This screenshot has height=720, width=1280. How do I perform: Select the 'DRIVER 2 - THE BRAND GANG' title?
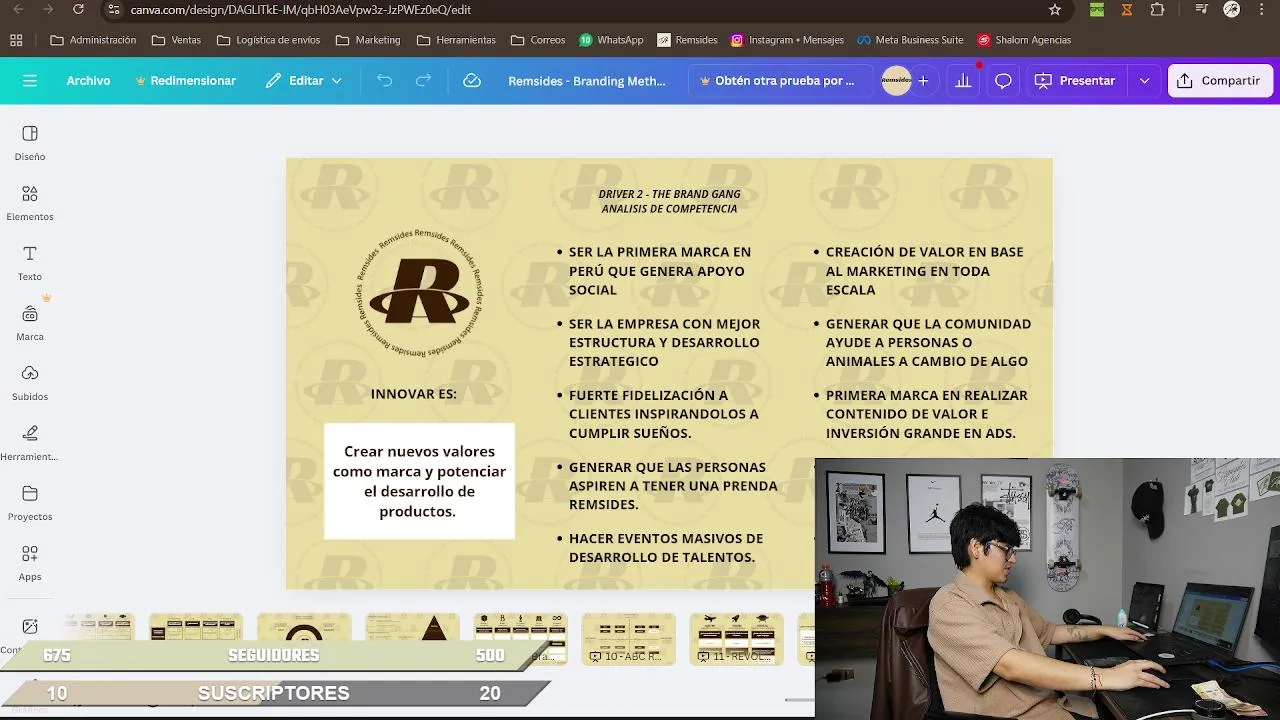669,194
